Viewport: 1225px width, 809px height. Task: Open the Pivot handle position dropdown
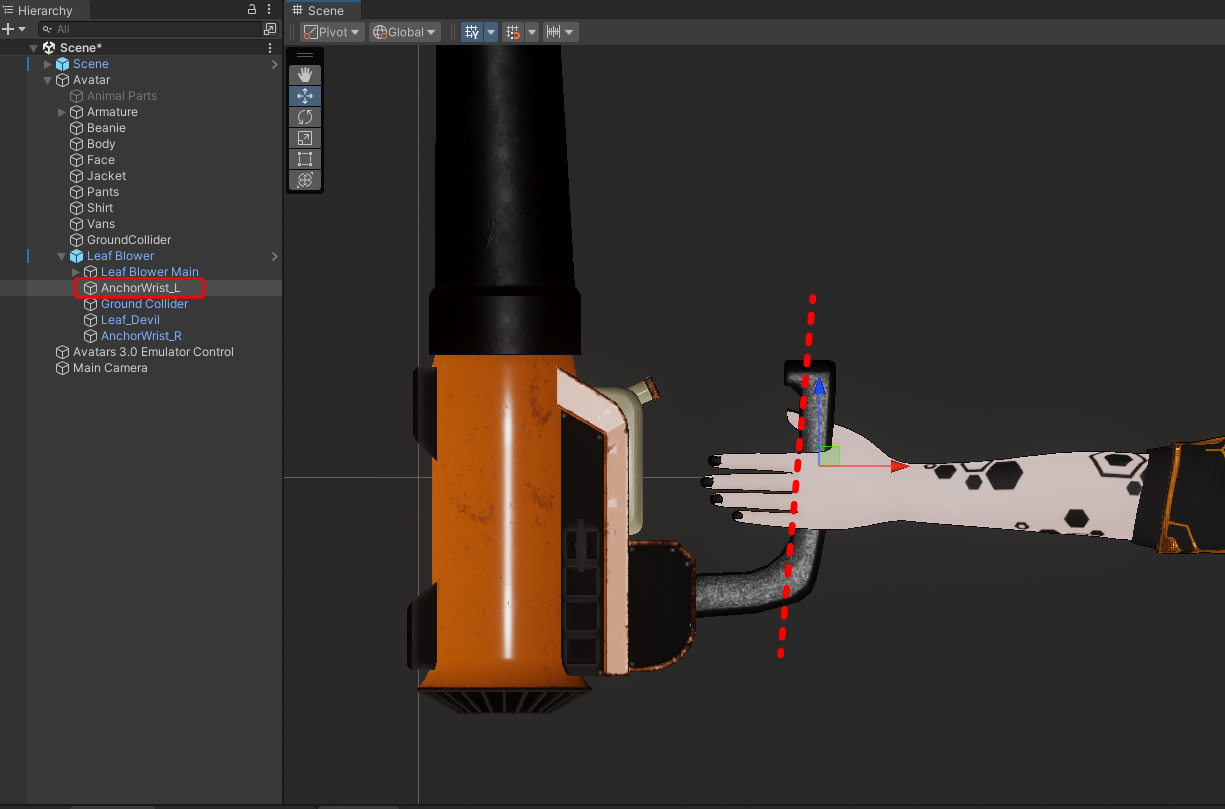click(332, 32)
